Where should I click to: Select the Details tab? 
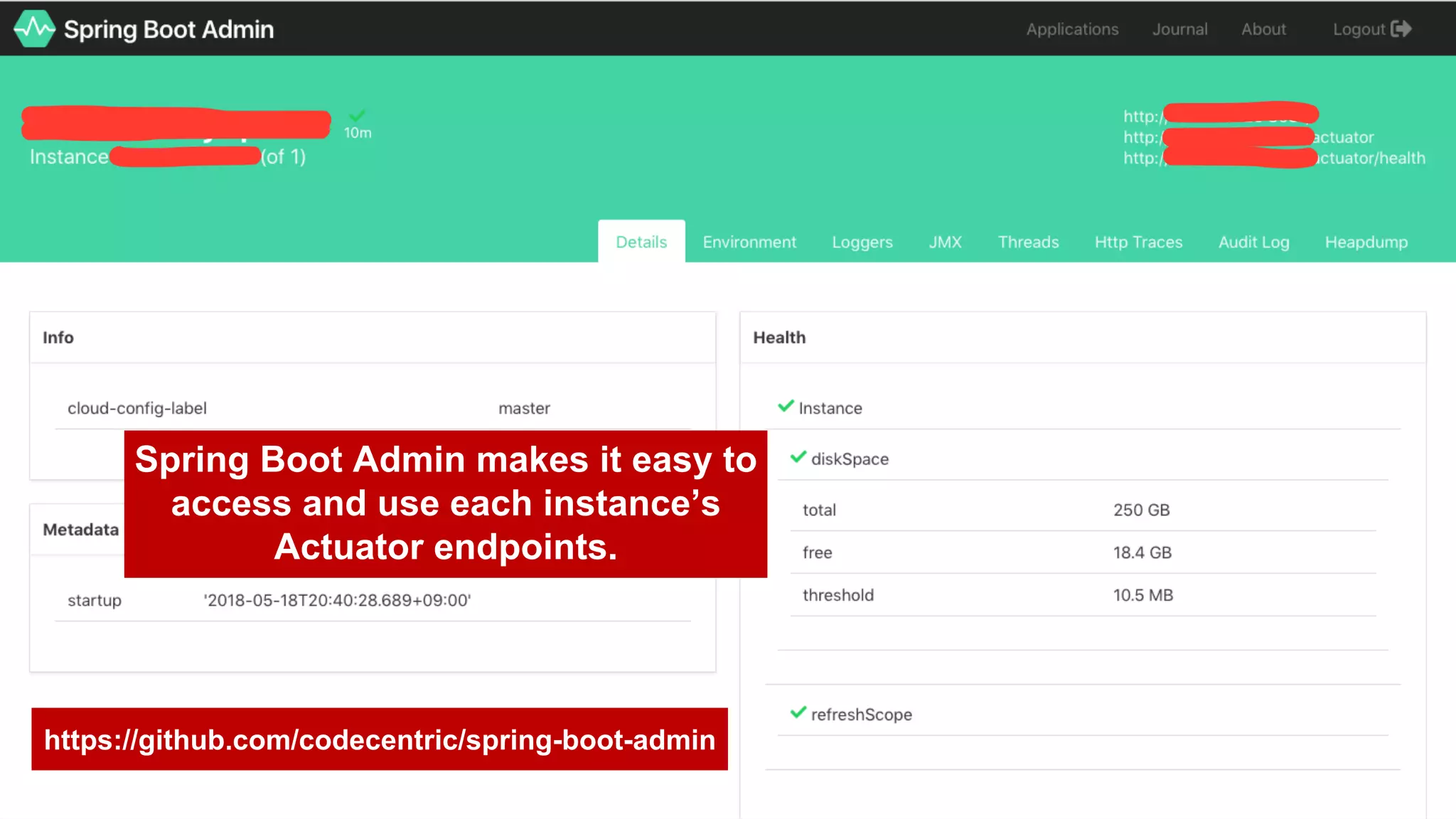point(641,242)
